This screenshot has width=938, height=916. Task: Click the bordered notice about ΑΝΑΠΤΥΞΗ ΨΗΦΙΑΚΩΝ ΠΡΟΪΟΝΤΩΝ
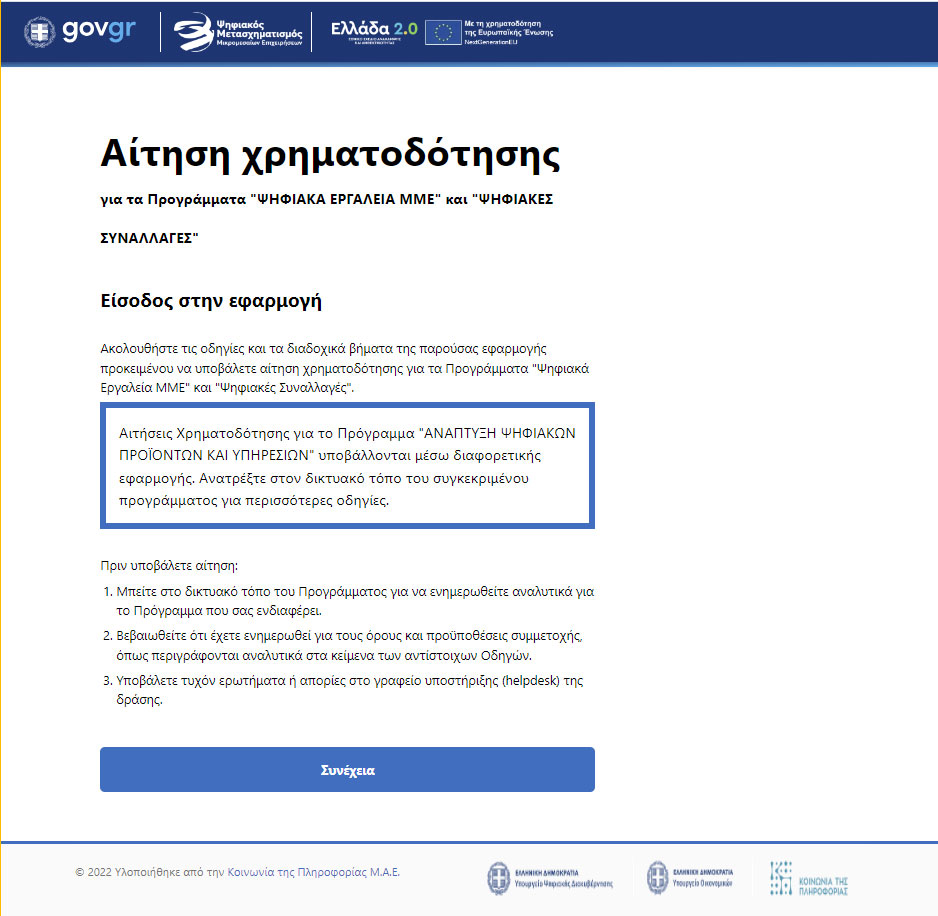click(347, 465)
